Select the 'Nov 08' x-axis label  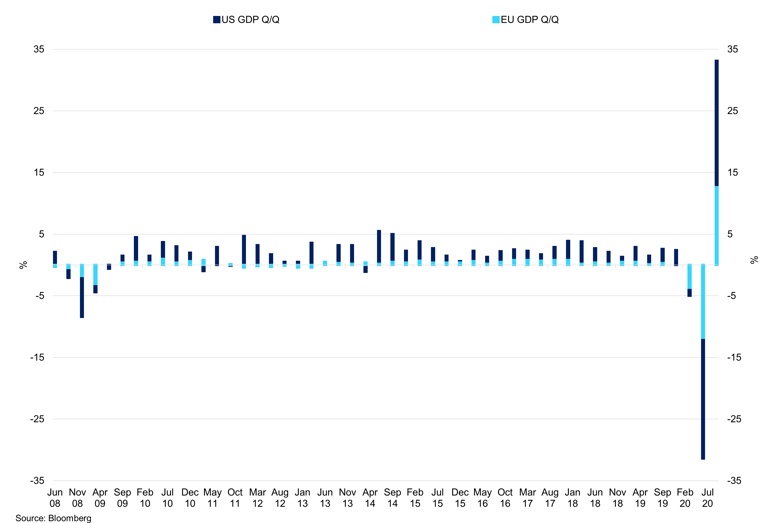click(x=77, y=499)
